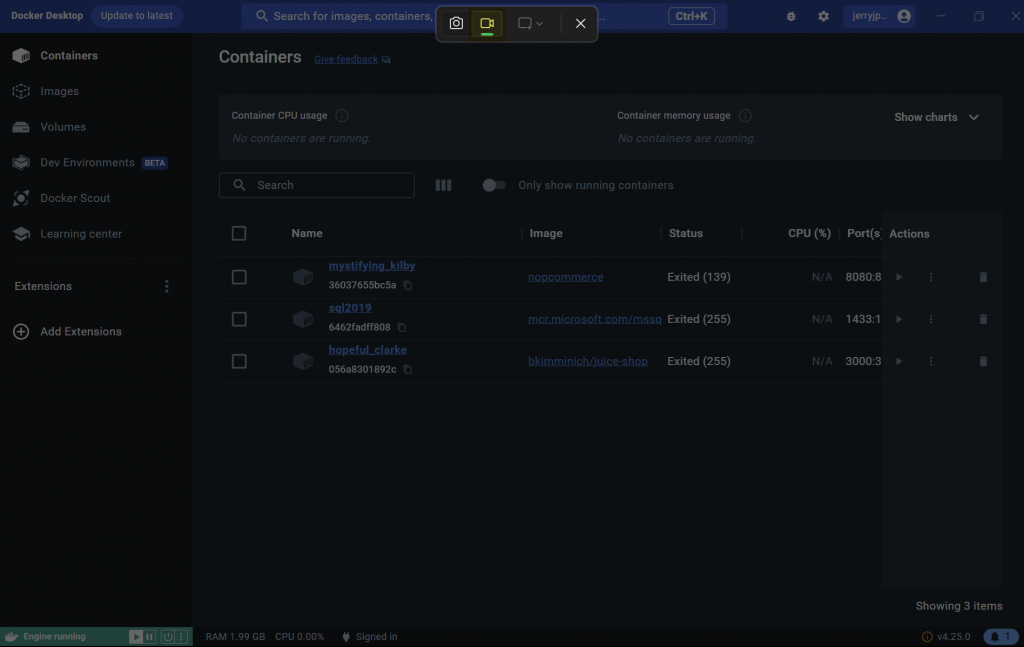Copy container ID 6462fadff808
Screen dimensions: 1024x647
point(402,327)
